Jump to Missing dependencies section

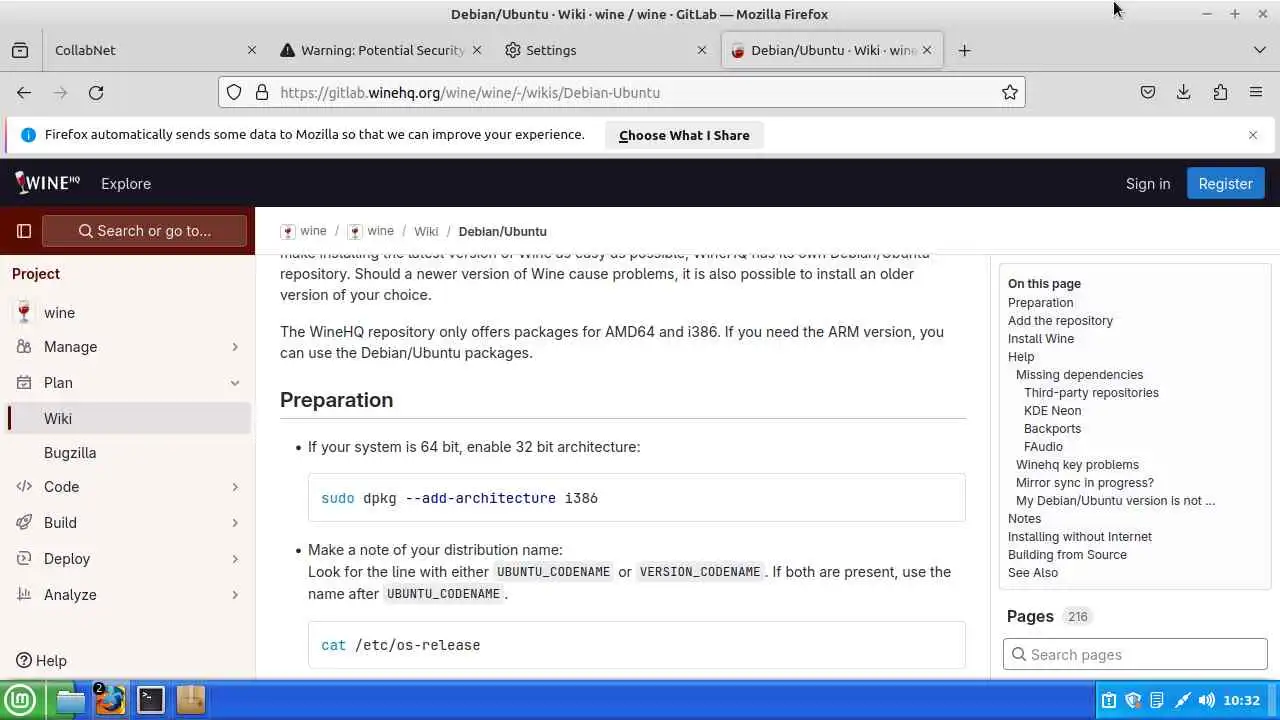tap(1079, 374)
